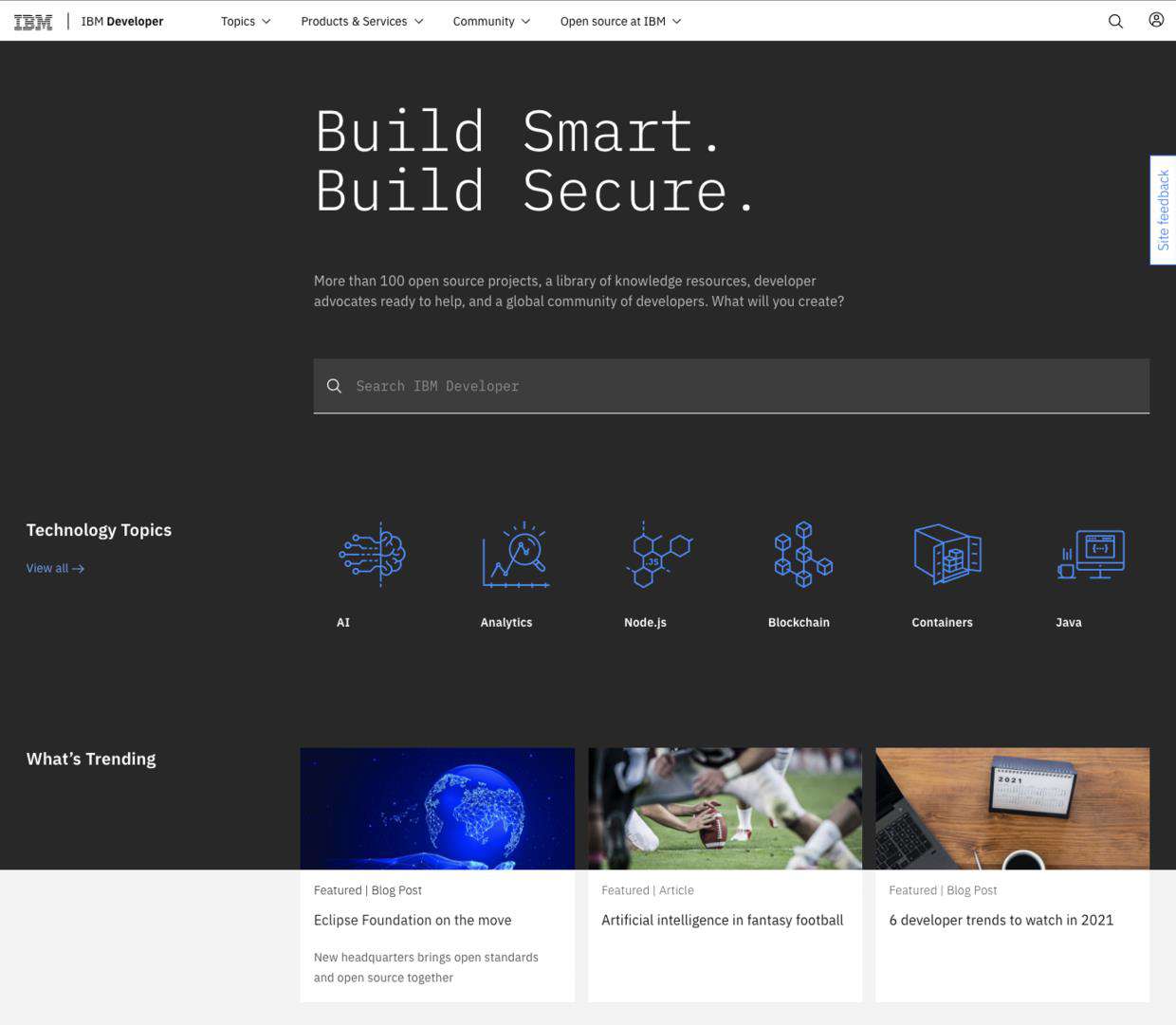Select the Analytics chart topic icon

[516, 555]
